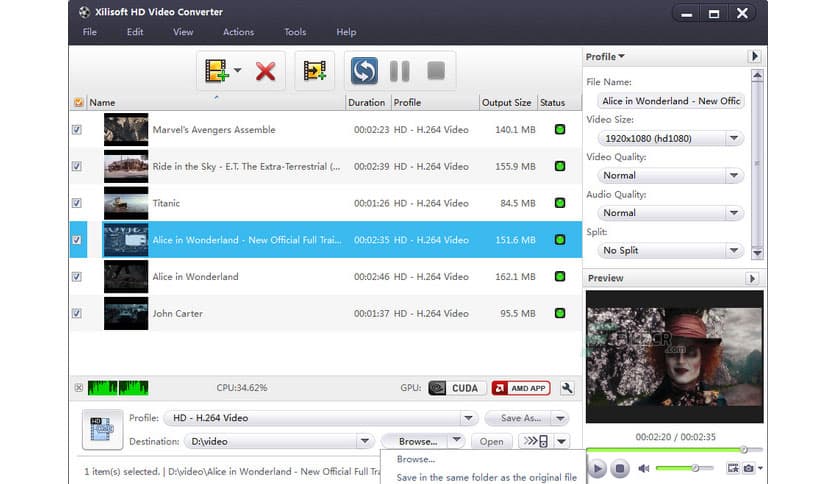Uncheck the Ride in the Sky checkbox
This screenshot has height=484, width=836.
pos(77,166)
